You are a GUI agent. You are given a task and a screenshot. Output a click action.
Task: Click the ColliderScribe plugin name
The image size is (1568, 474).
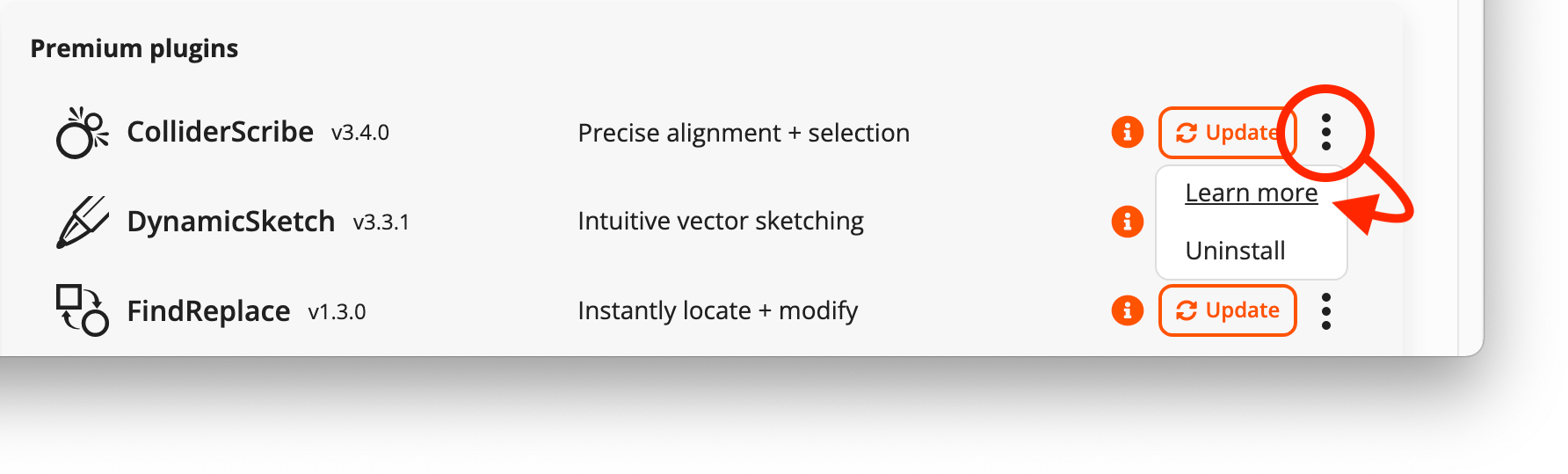click(x=220, y=132)
